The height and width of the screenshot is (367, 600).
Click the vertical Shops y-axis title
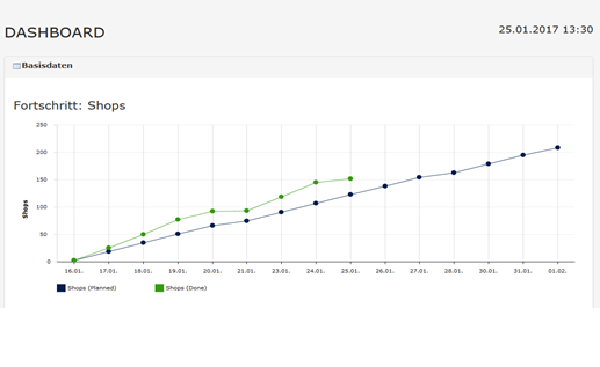coord(25,209)
